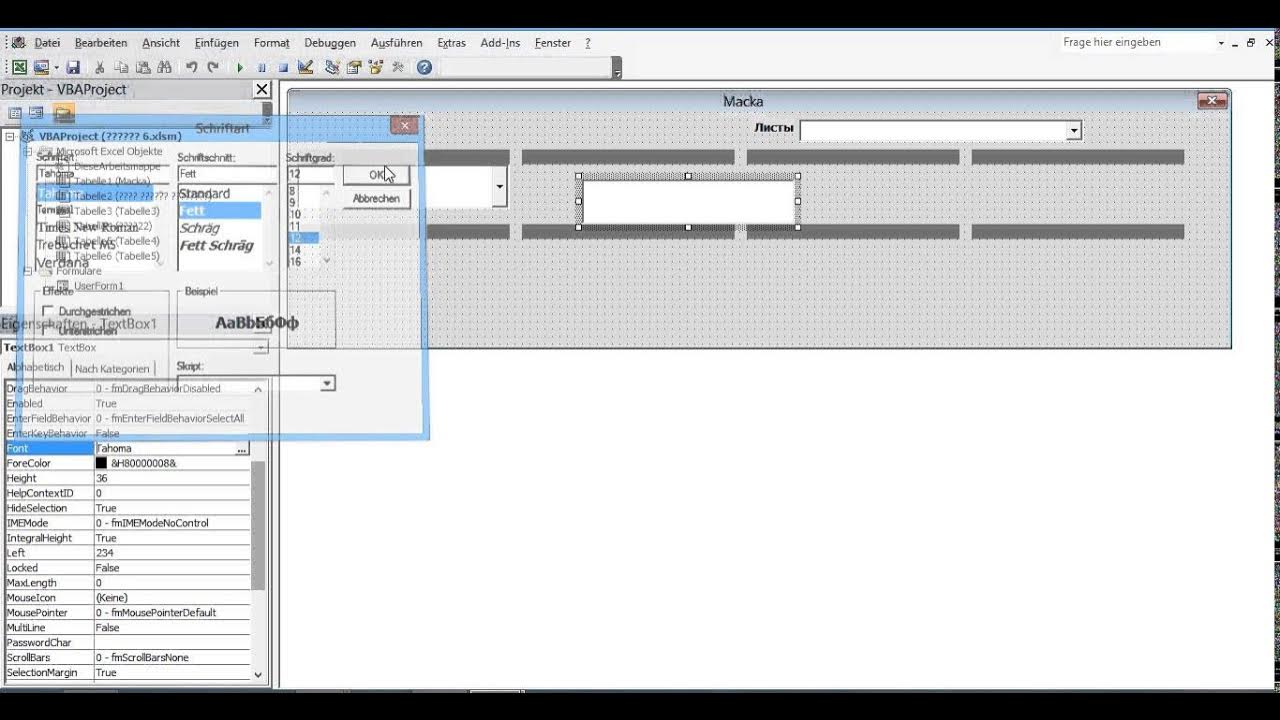Switch to Excel view via toolbar icon
Viewport: 1280px width, 720px height.
click(19, 67)
